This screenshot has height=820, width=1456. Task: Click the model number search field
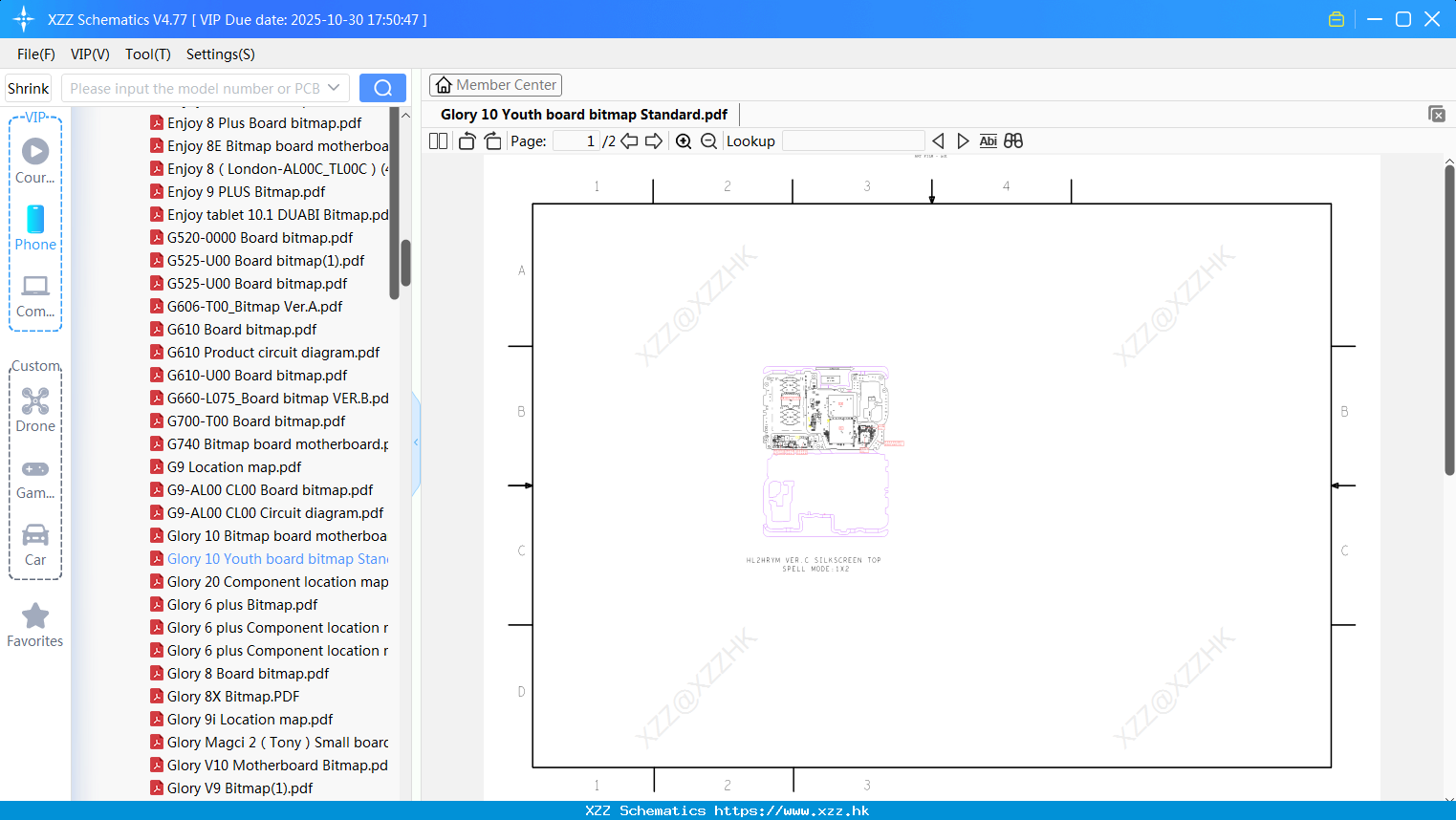click(x=195, y=88)
